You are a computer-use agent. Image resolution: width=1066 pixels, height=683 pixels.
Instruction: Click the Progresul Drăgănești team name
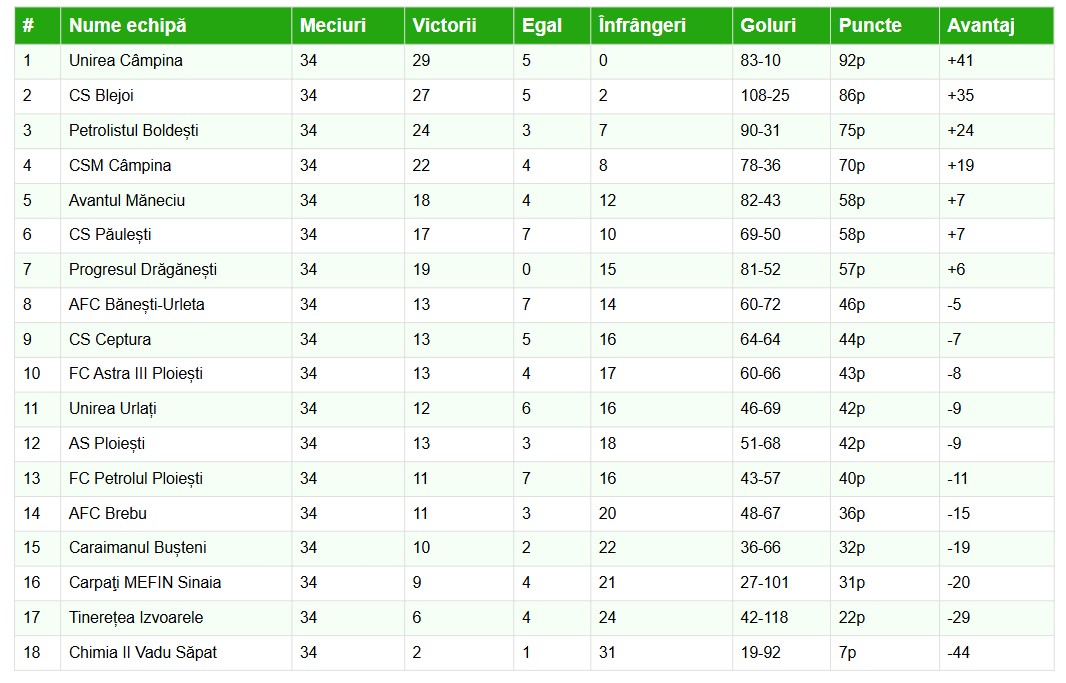point(142,270)
